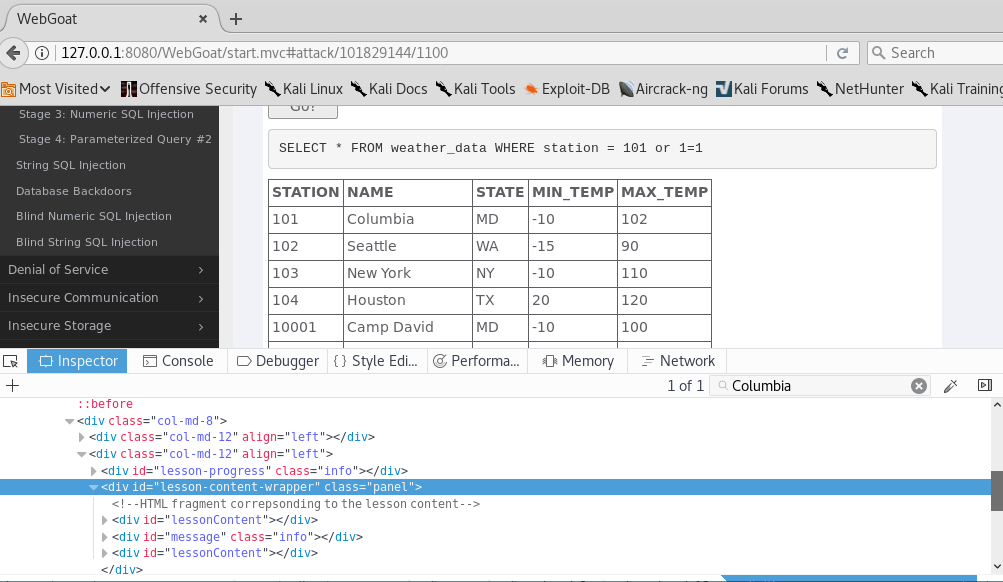Viewport: 1003px width, 582px height.
Task: Select the HTML fragment comment line
Action: [296, 504]
